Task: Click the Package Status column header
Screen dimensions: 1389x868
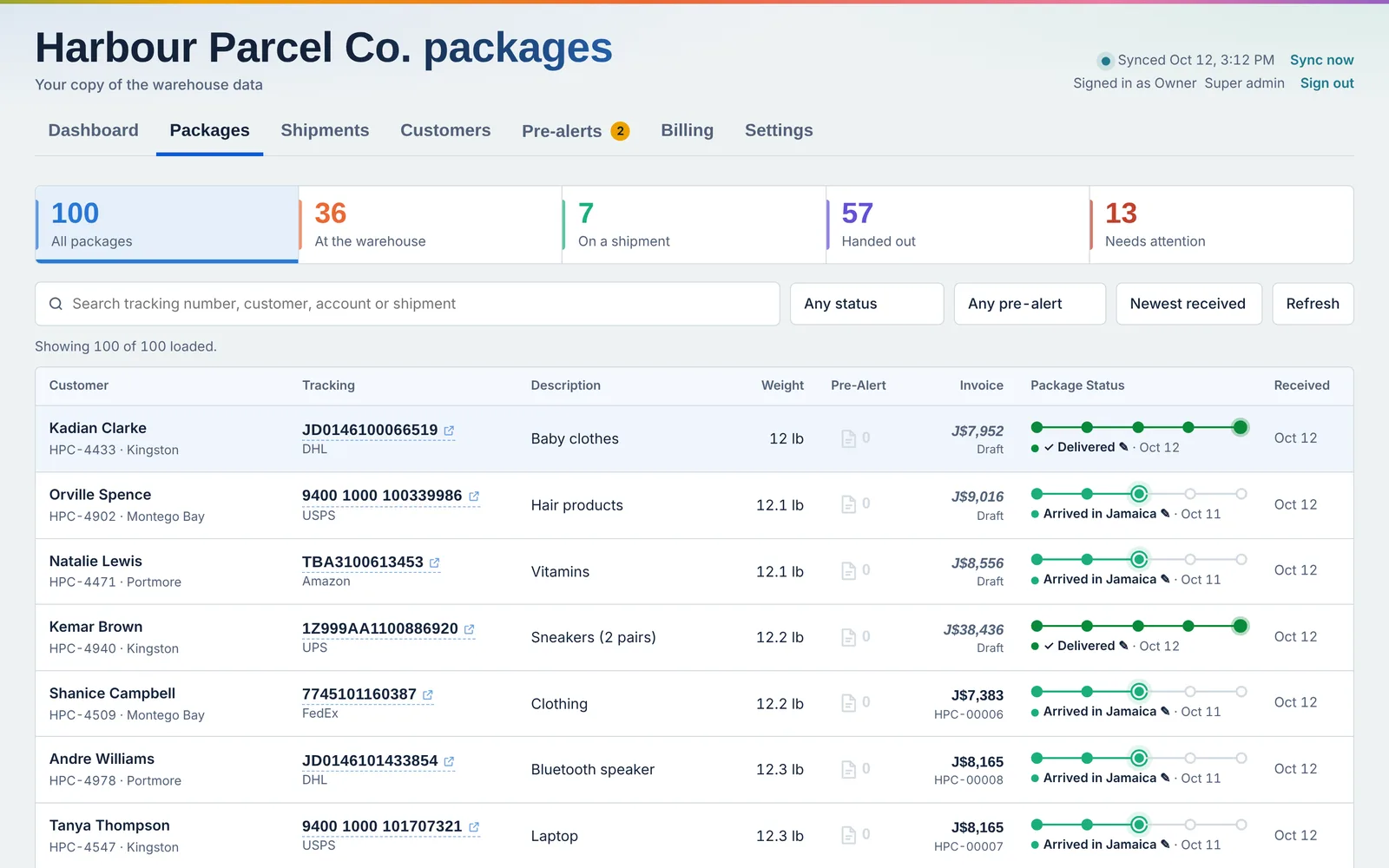Action: [x=1077, y=385]
